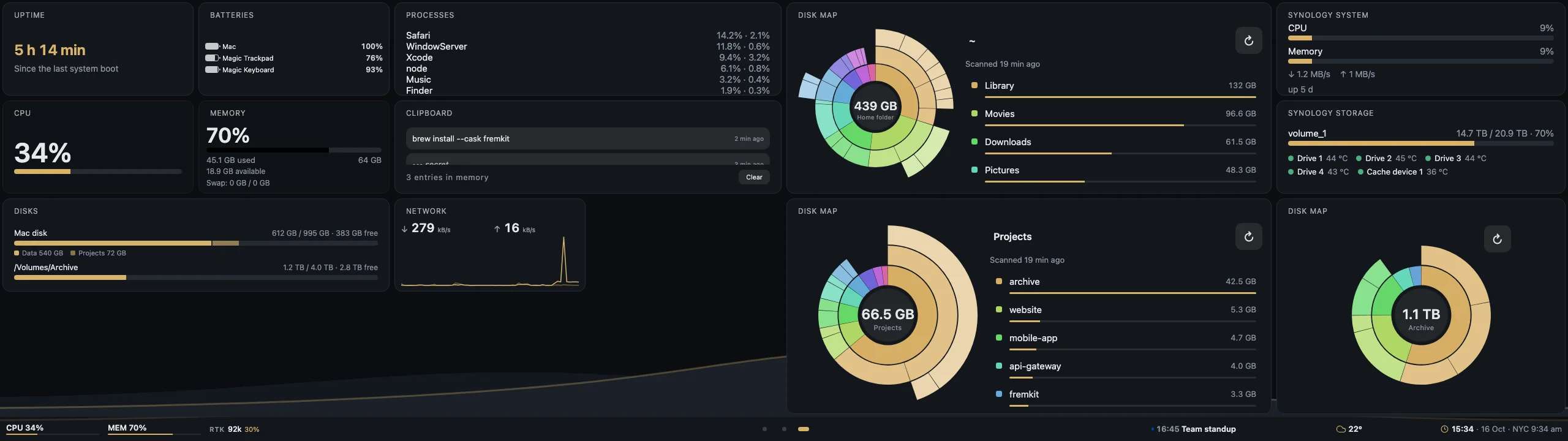
Task: Click the /Volumes/Archive usage bar
Action: pyautogui.click(x=196, y=277)
